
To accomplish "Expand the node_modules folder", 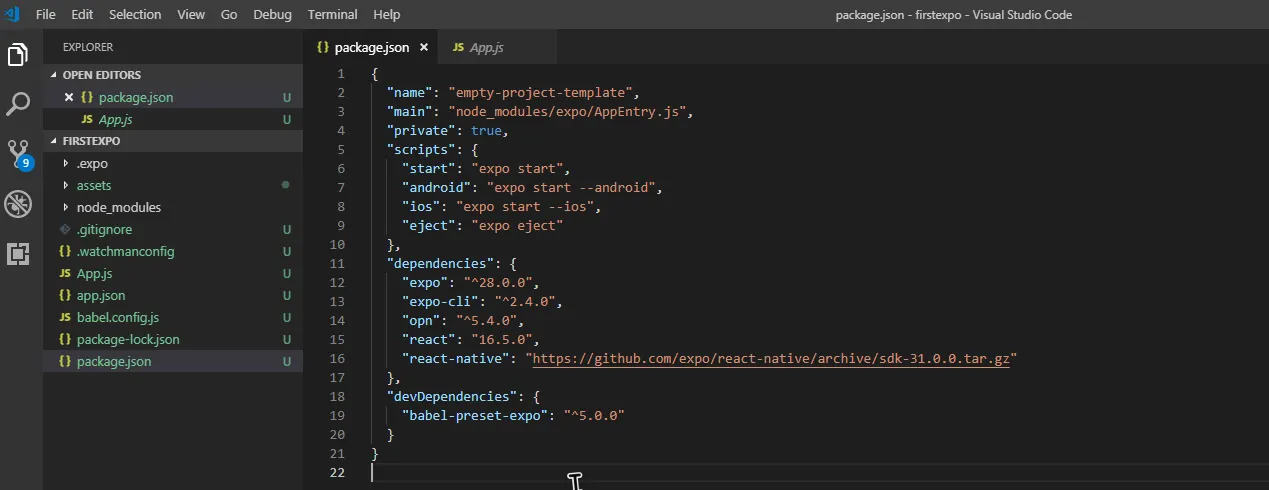I will pyautogui.click(x=118, y=207).
